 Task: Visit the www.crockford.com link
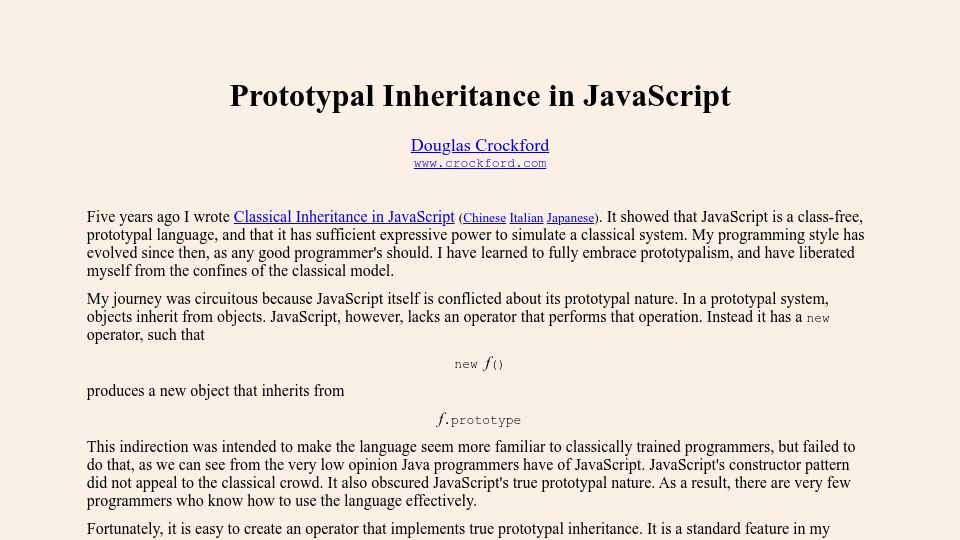point(479,163)
